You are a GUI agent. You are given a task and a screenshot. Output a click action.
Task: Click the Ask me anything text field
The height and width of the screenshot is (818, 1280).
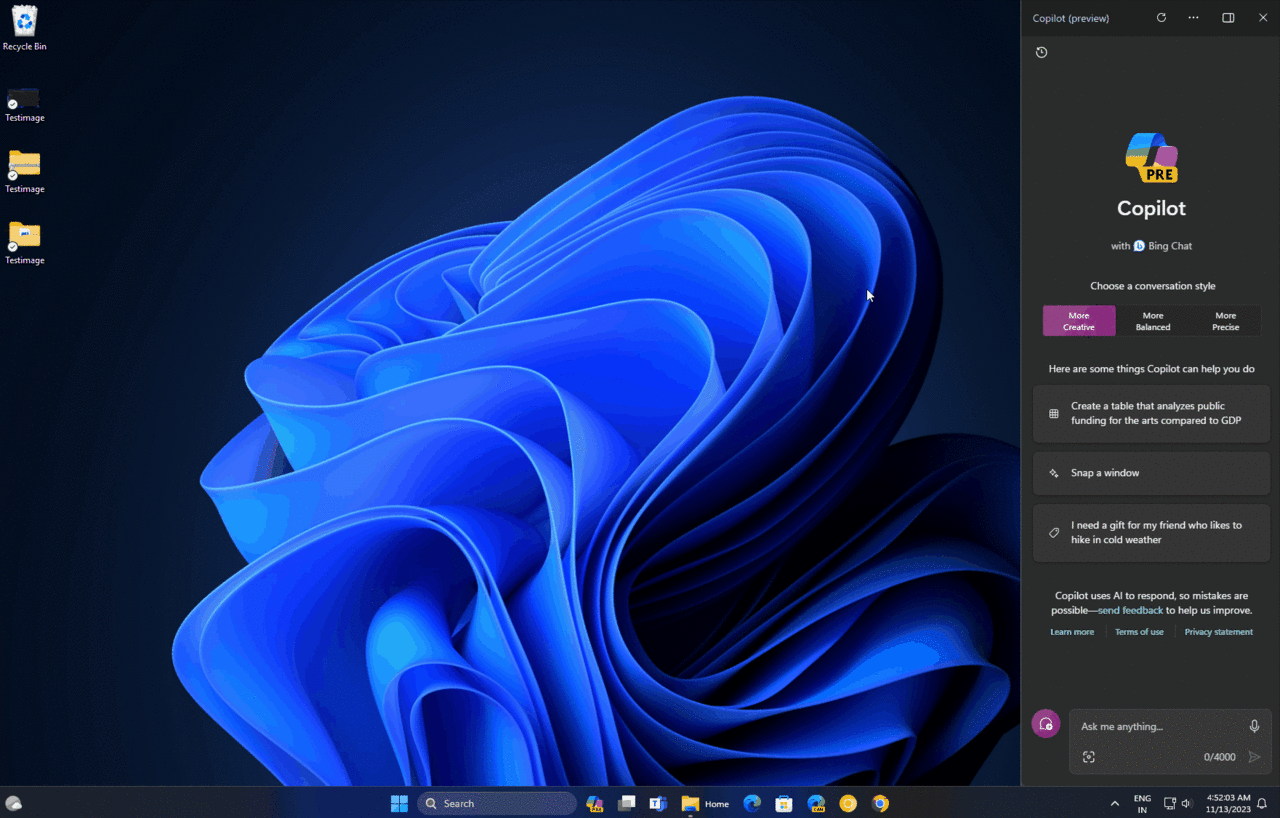[1160, 726]
